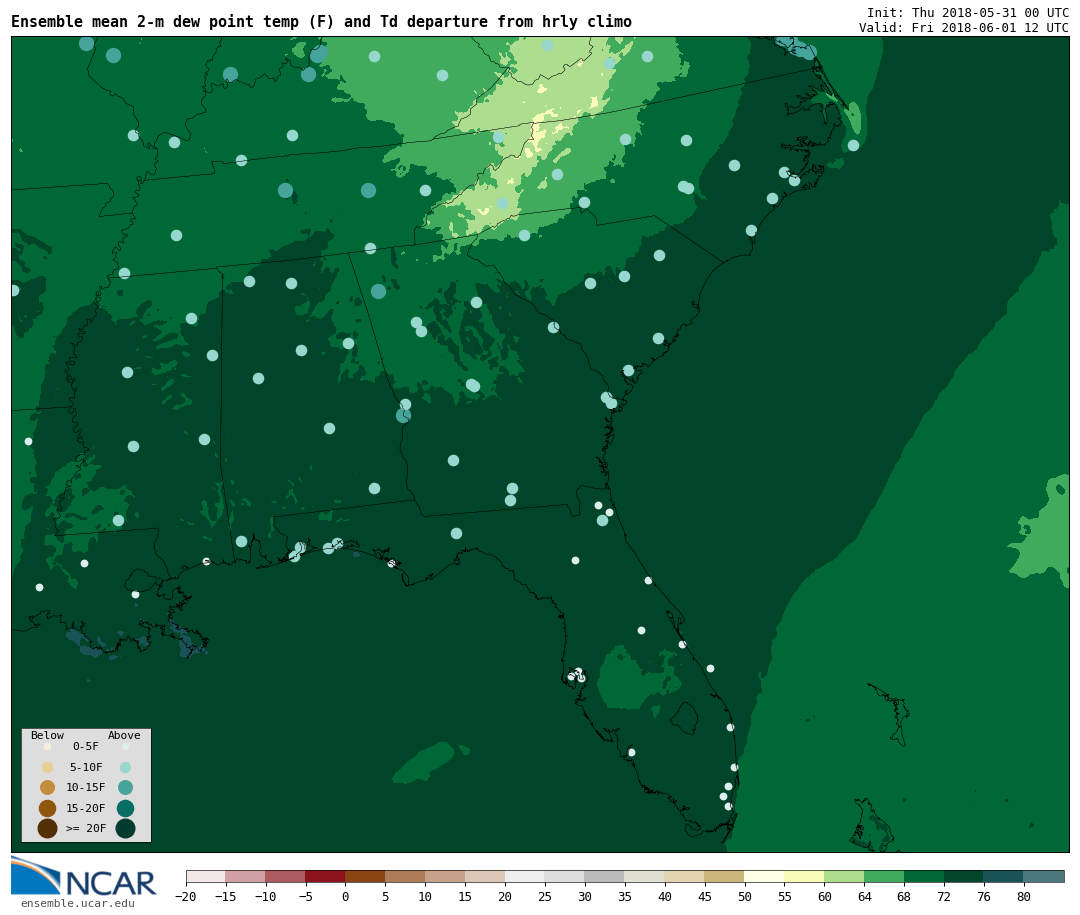Click the -20 colorbar tick label
This screenshot has width=1080, height=915.
[x=186, y=896]
